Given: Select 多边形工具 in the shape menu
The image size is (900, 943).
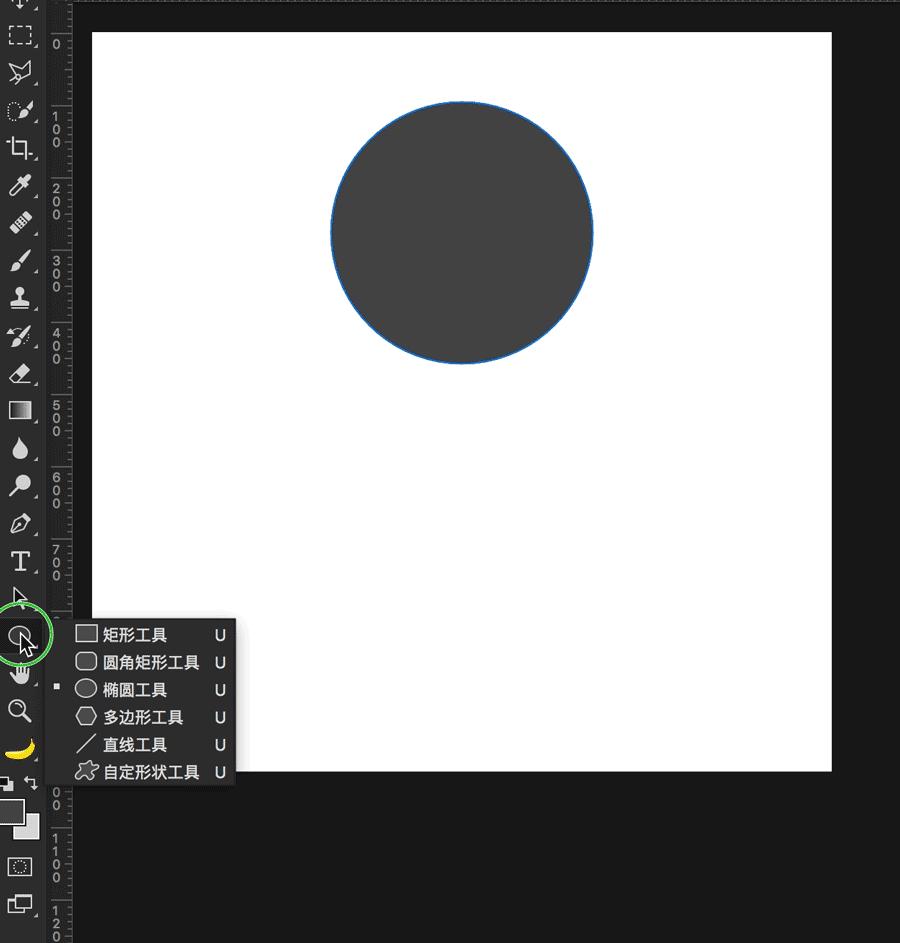Looking at the screenshot, I should (x=142, y=717).
